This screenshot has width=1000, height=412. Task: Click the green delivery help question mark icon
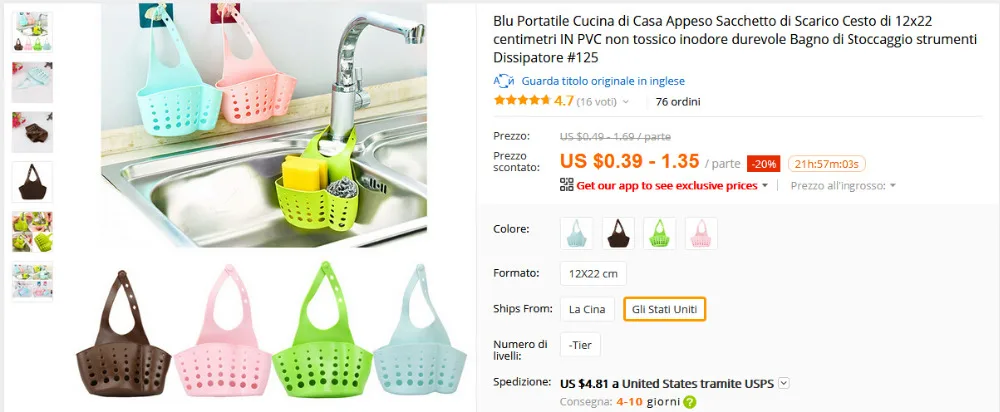pos(689,402)
